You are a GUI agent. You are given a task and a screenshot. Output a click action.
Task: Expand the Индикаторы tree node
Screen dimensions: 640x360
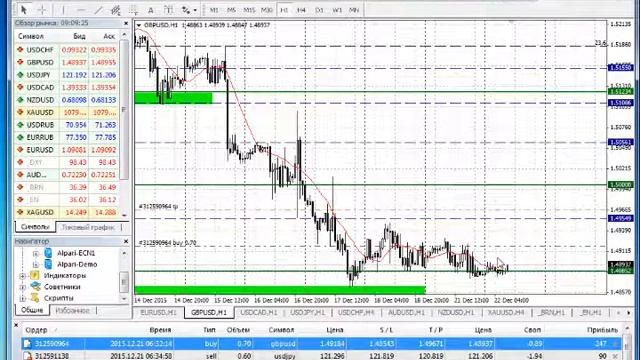point(22,276)
